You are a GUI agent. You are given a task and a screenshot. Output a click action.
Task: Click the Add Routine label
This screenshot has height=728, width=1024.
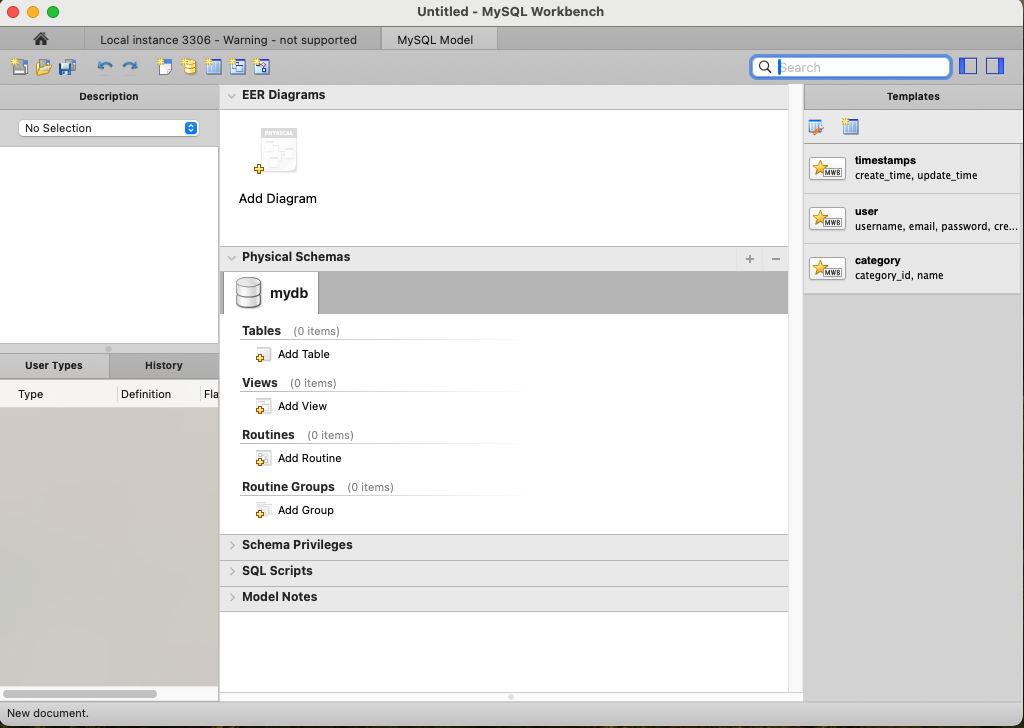click(310, 458)
